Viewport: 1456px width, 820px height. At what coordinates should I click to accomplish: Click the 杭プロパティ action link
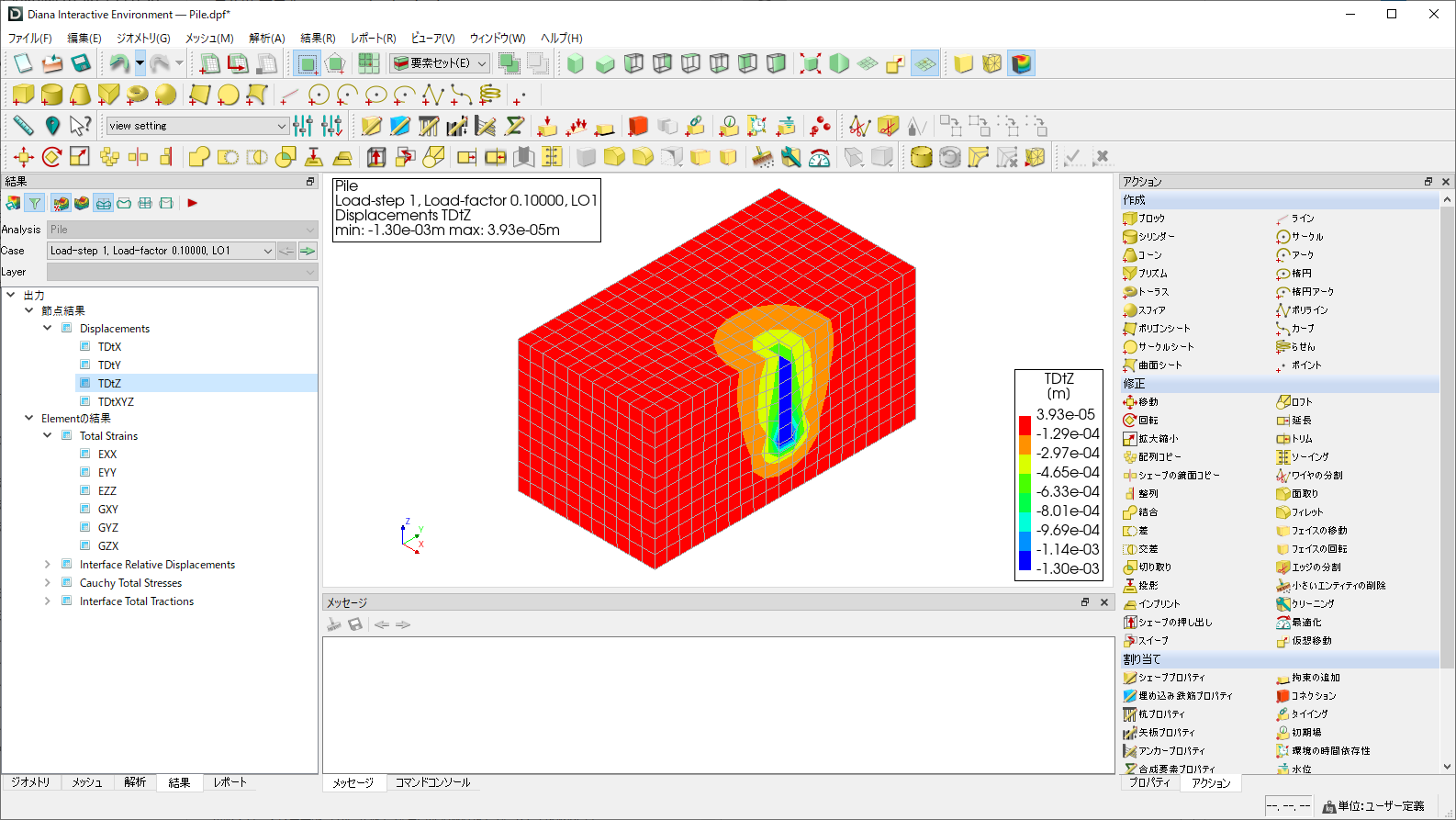point(1161,714)
